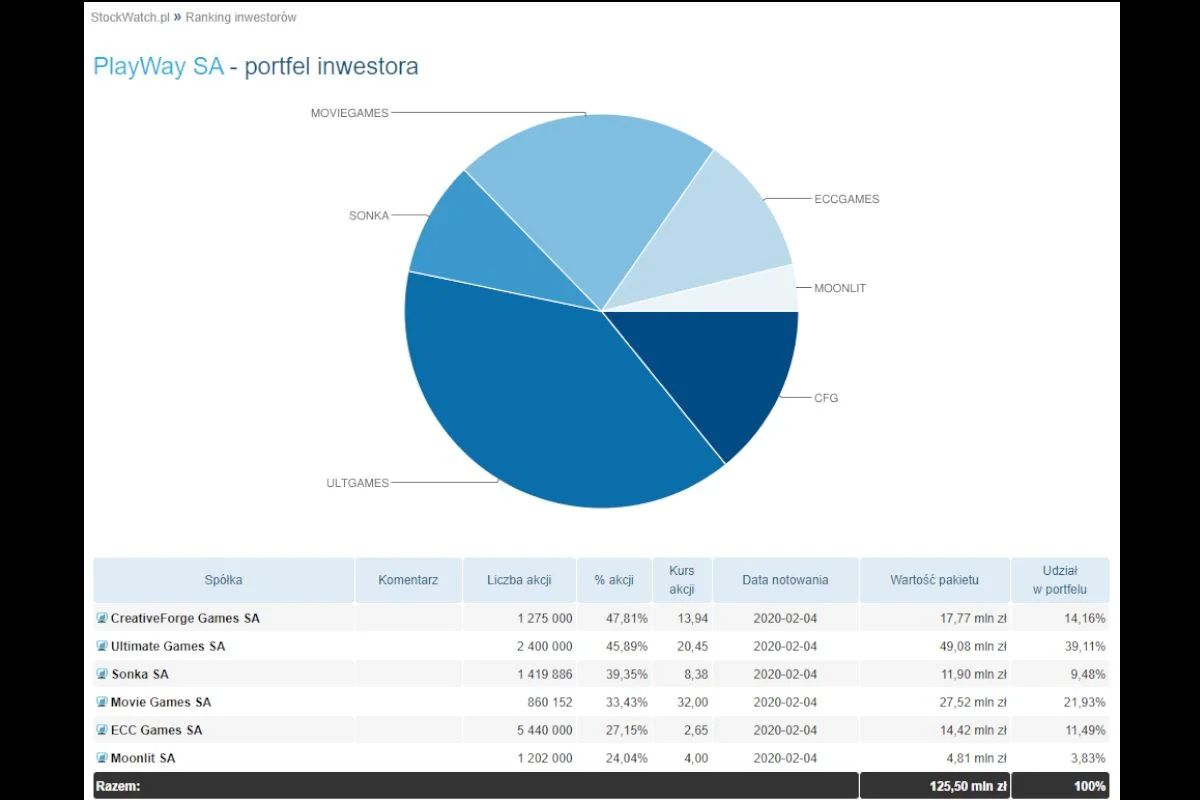Select the SONKA chart label

368,215
